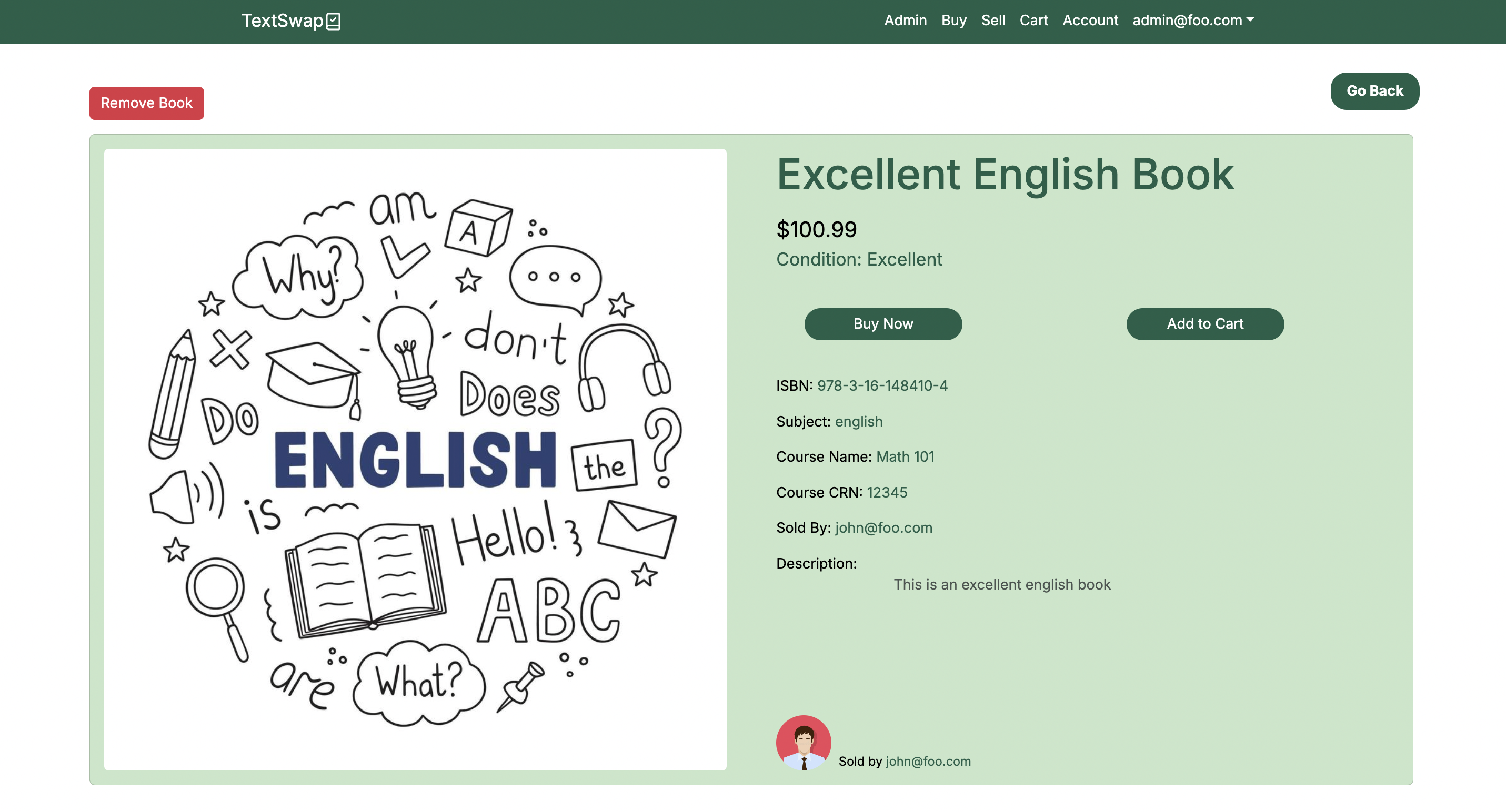Click the Go Back button

(1374, 91)
